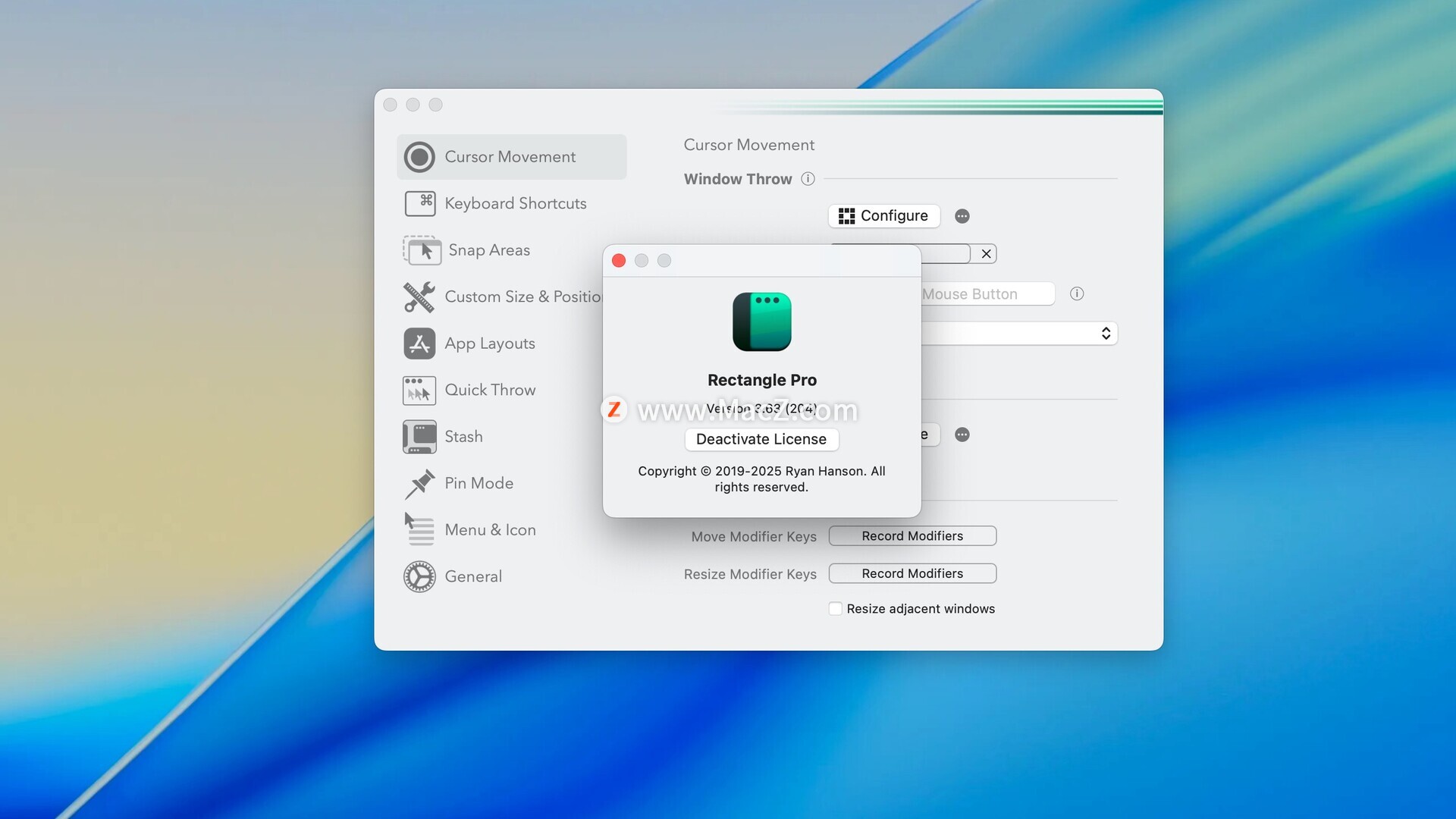Open the App Layouts icon

pos(419,344)
